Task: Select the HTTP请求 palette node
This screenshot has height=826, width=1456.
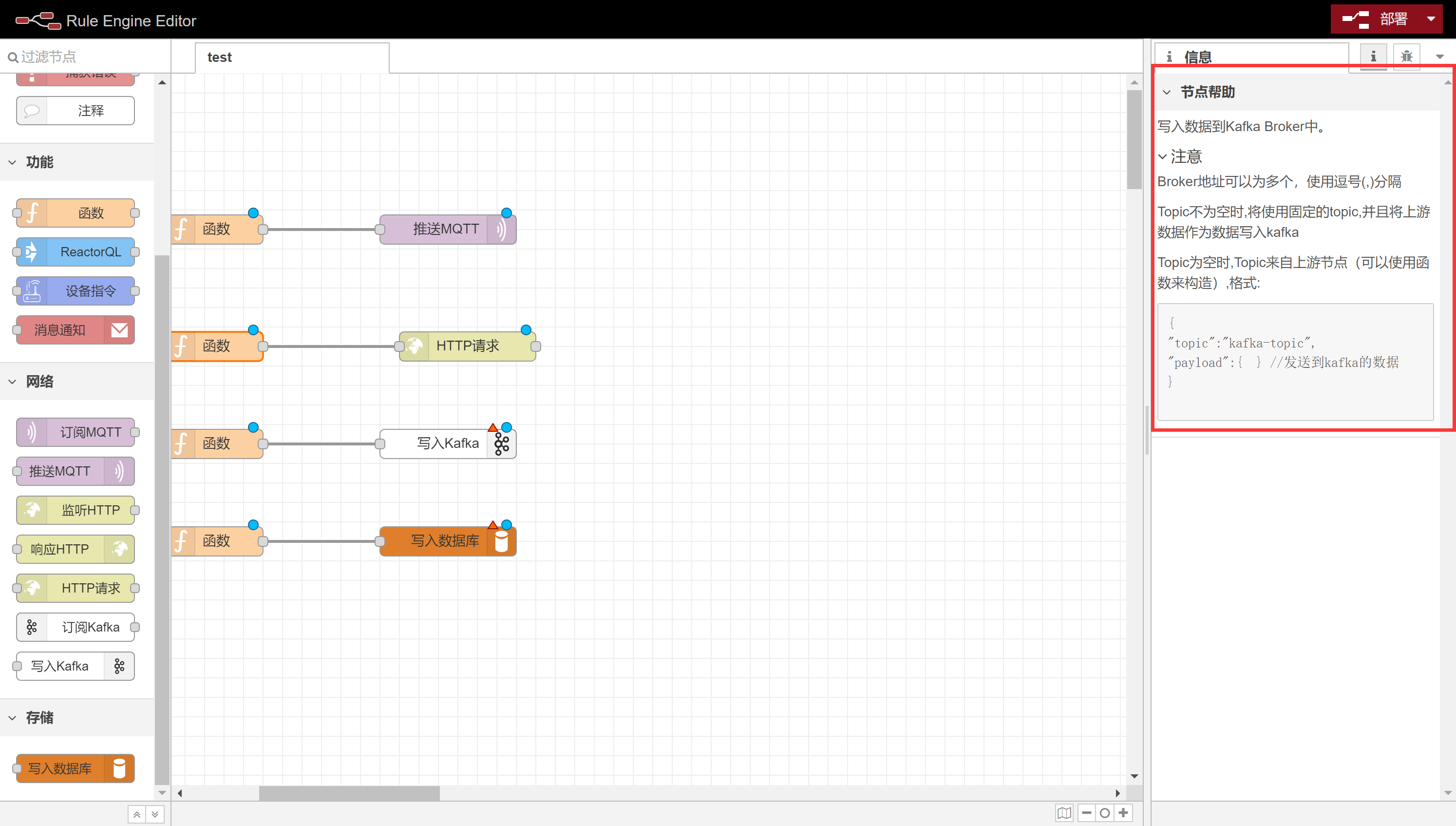Action: tap(76, 588)
